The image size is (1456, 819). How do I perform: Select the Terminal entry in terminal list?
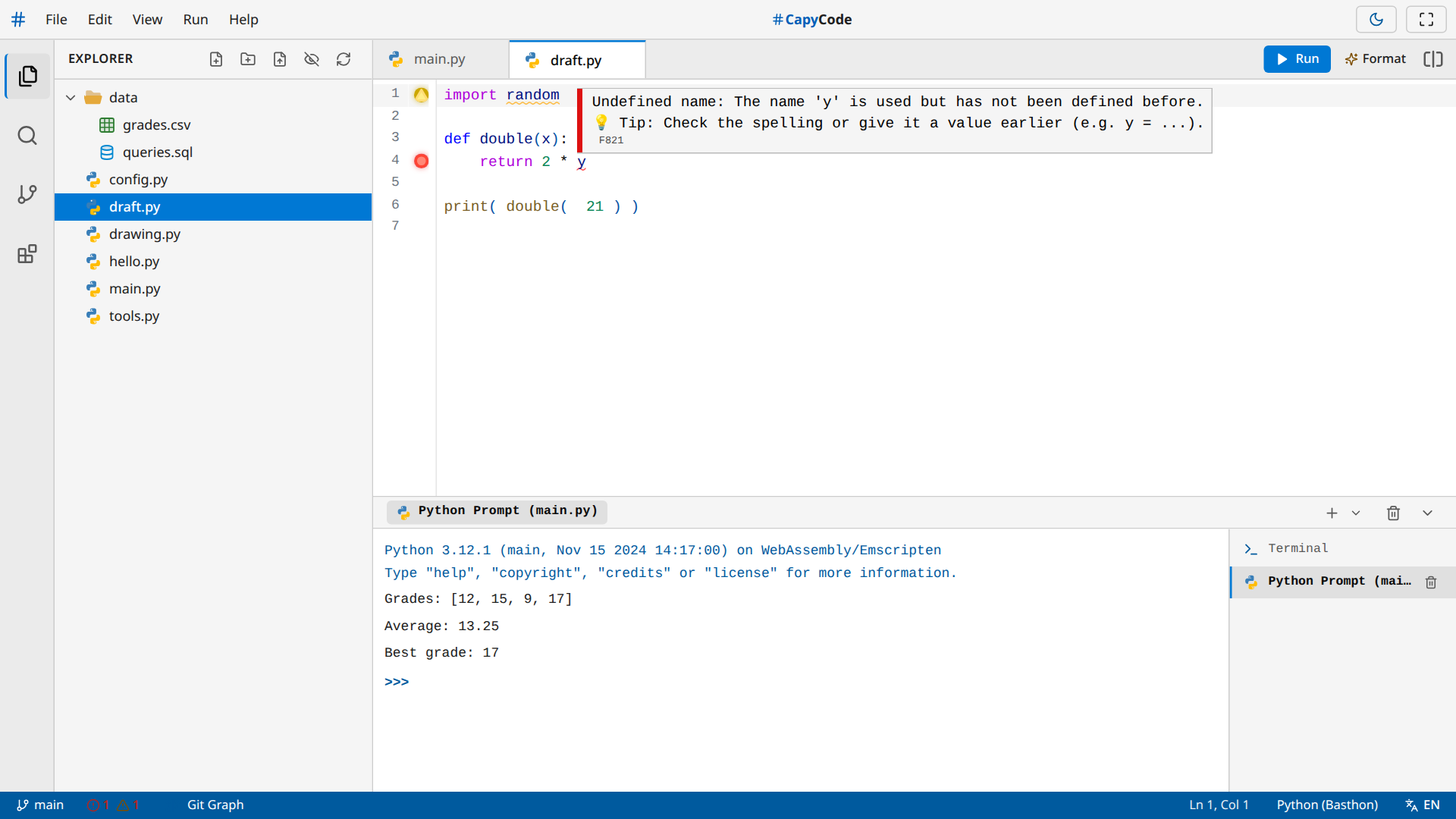tap(1342, 548)
